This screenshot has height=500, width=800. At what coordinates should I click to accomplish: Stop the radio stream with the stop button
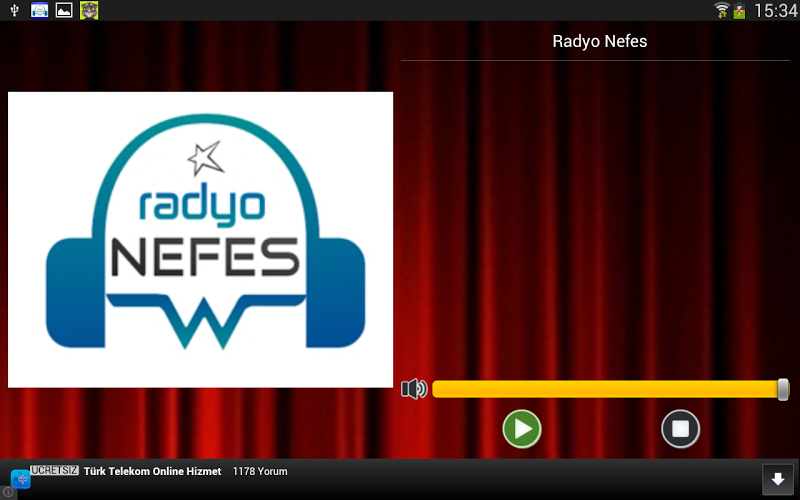(x=680, y=429)
